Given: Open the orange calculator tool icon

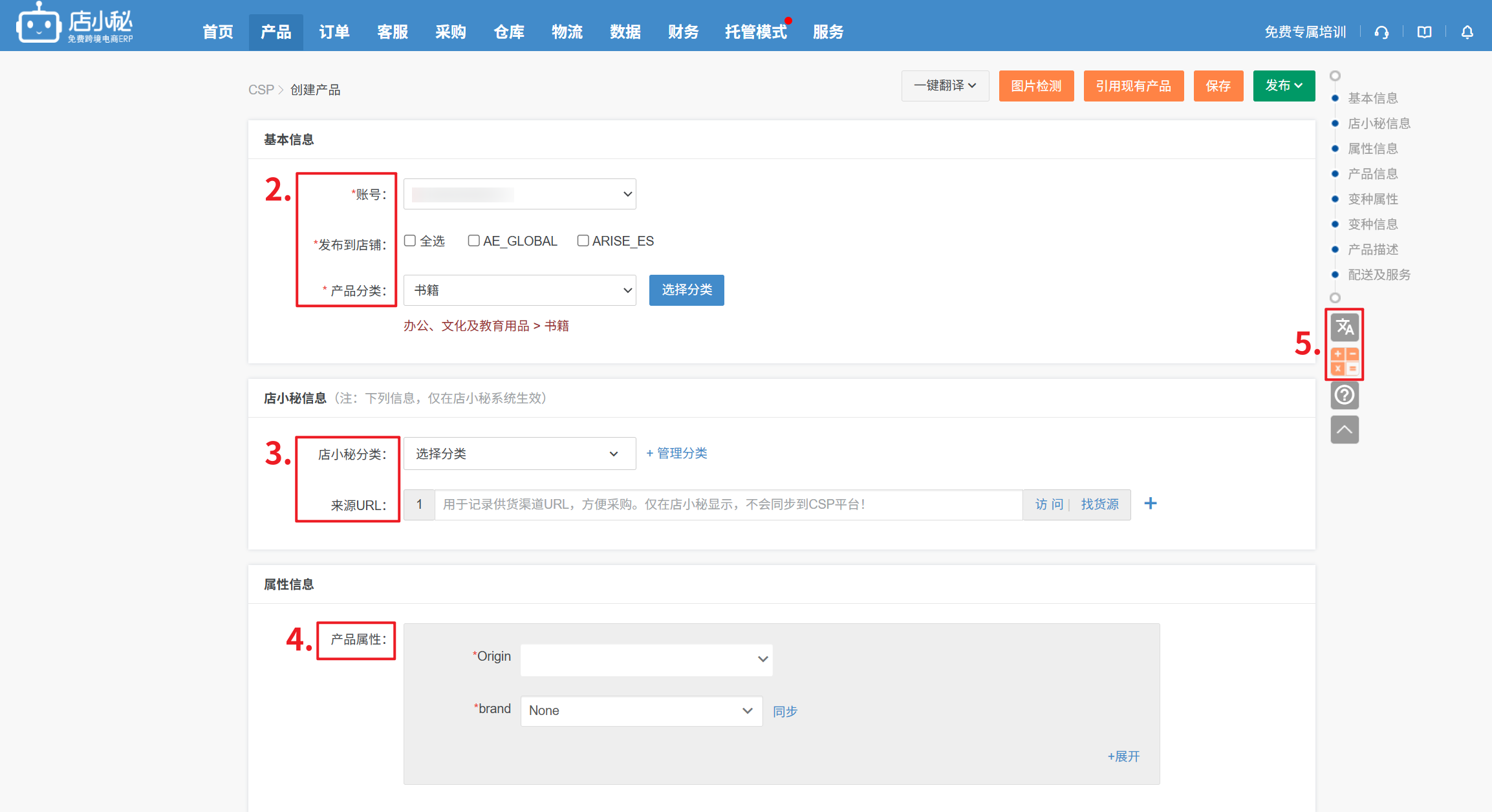Looking at the screenshot, I should pos(1345,361).
